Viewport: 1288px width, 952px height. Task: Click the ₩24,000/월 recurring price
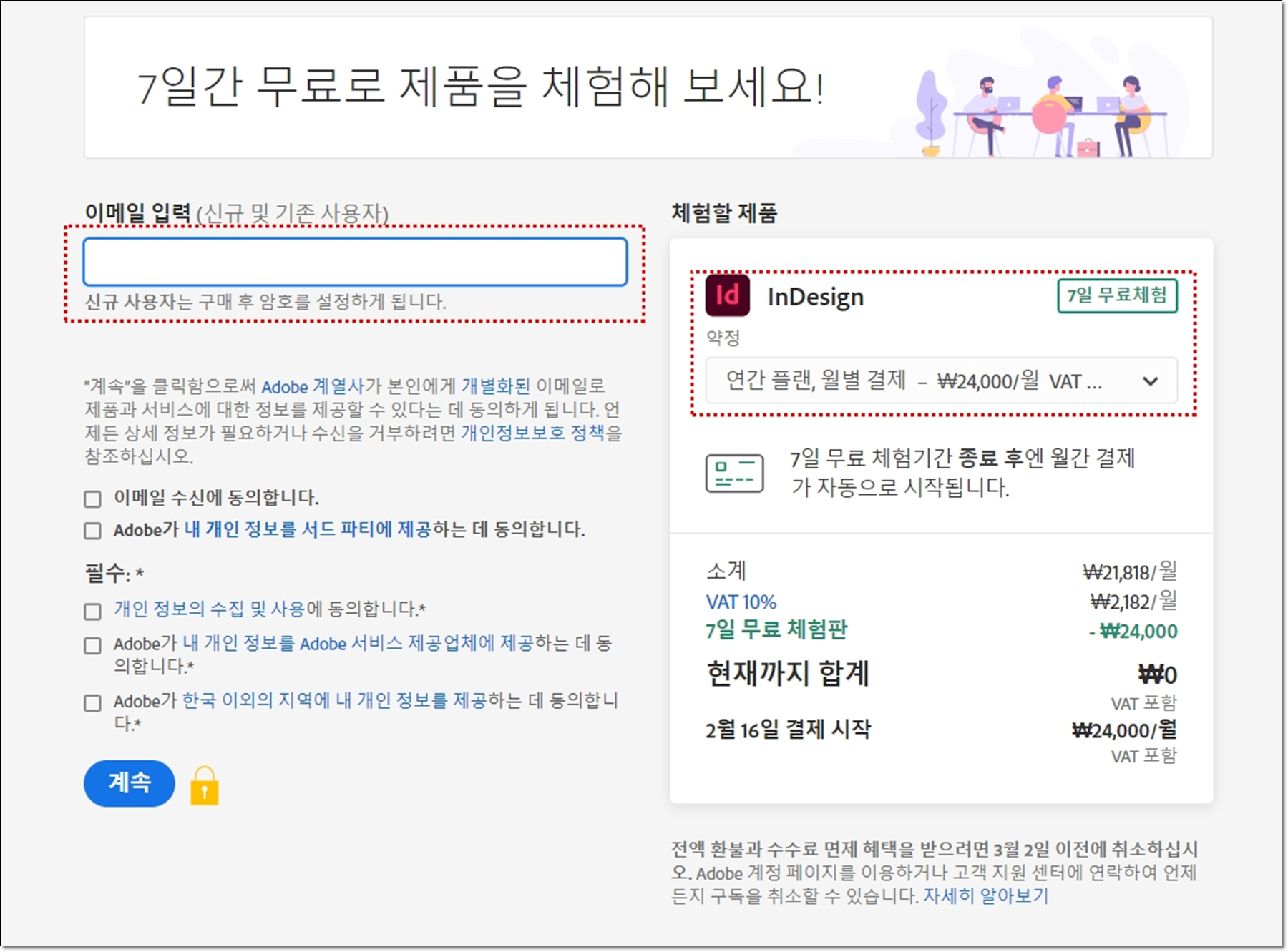pos(1124,730)
